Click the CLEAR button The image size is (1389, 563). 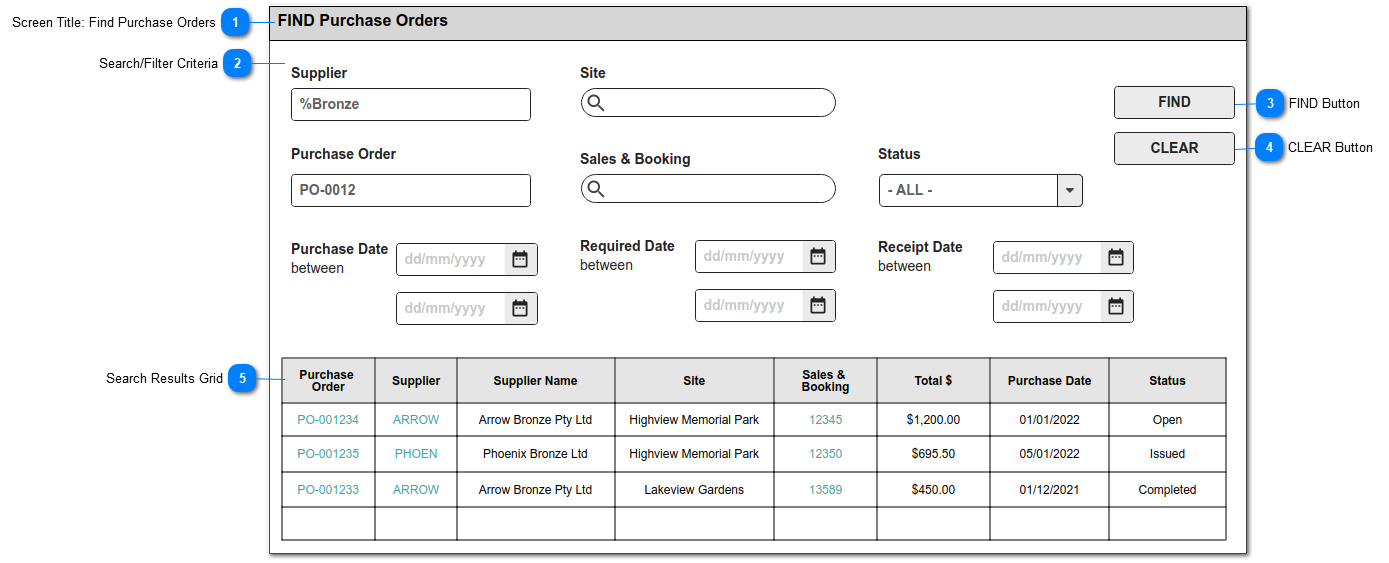pos(1174,148)
